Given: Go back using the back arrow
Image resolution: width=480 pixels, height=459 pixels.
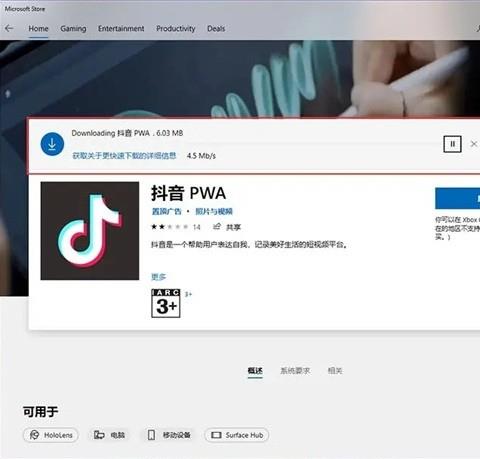Looking at the screenshot, I should point(9,28).
